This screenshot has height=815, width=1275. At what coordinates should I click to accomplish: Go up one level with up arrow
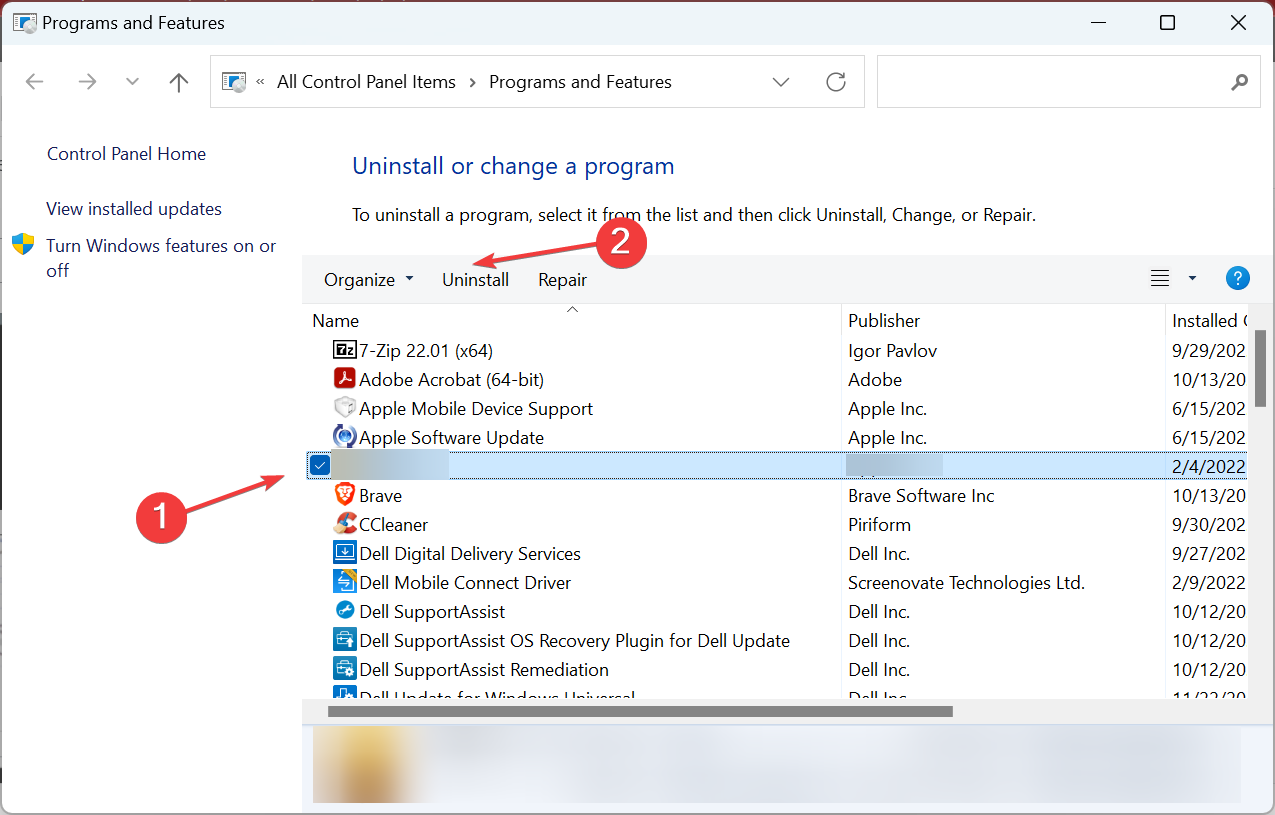[x=179, y=82]
